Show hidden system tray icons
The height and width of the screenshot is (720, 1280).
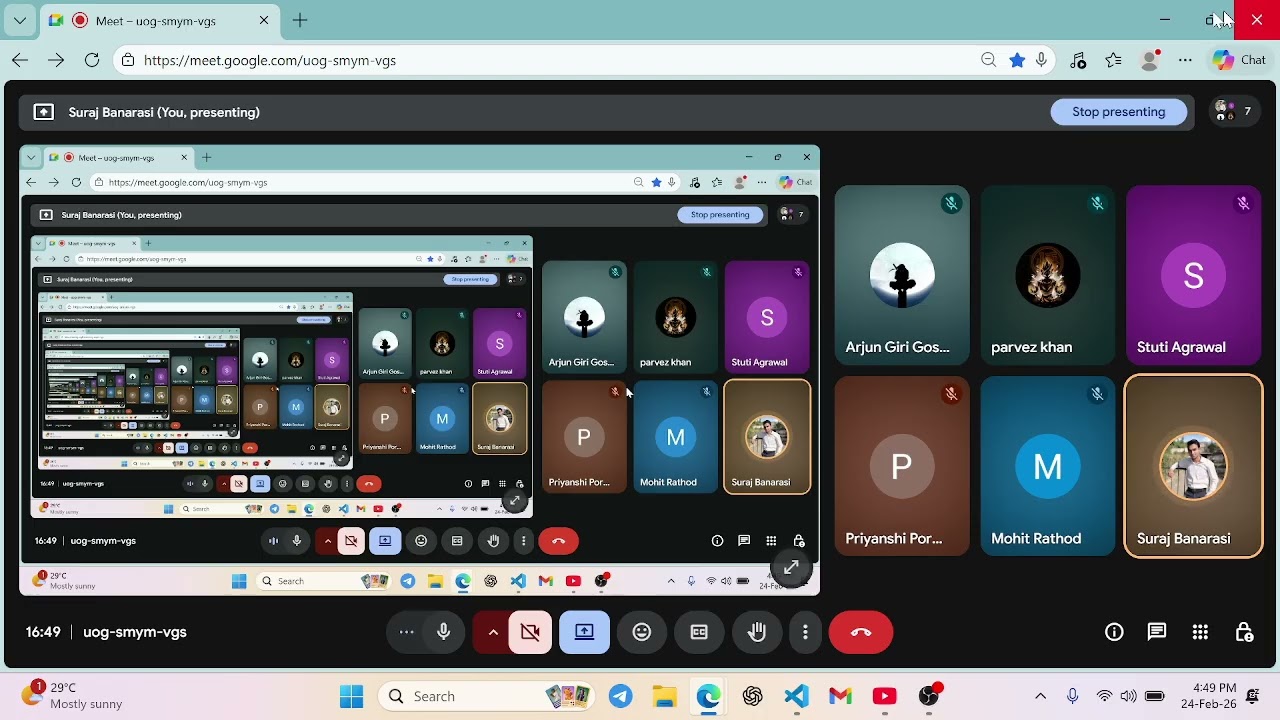[x=1040, y=696]
